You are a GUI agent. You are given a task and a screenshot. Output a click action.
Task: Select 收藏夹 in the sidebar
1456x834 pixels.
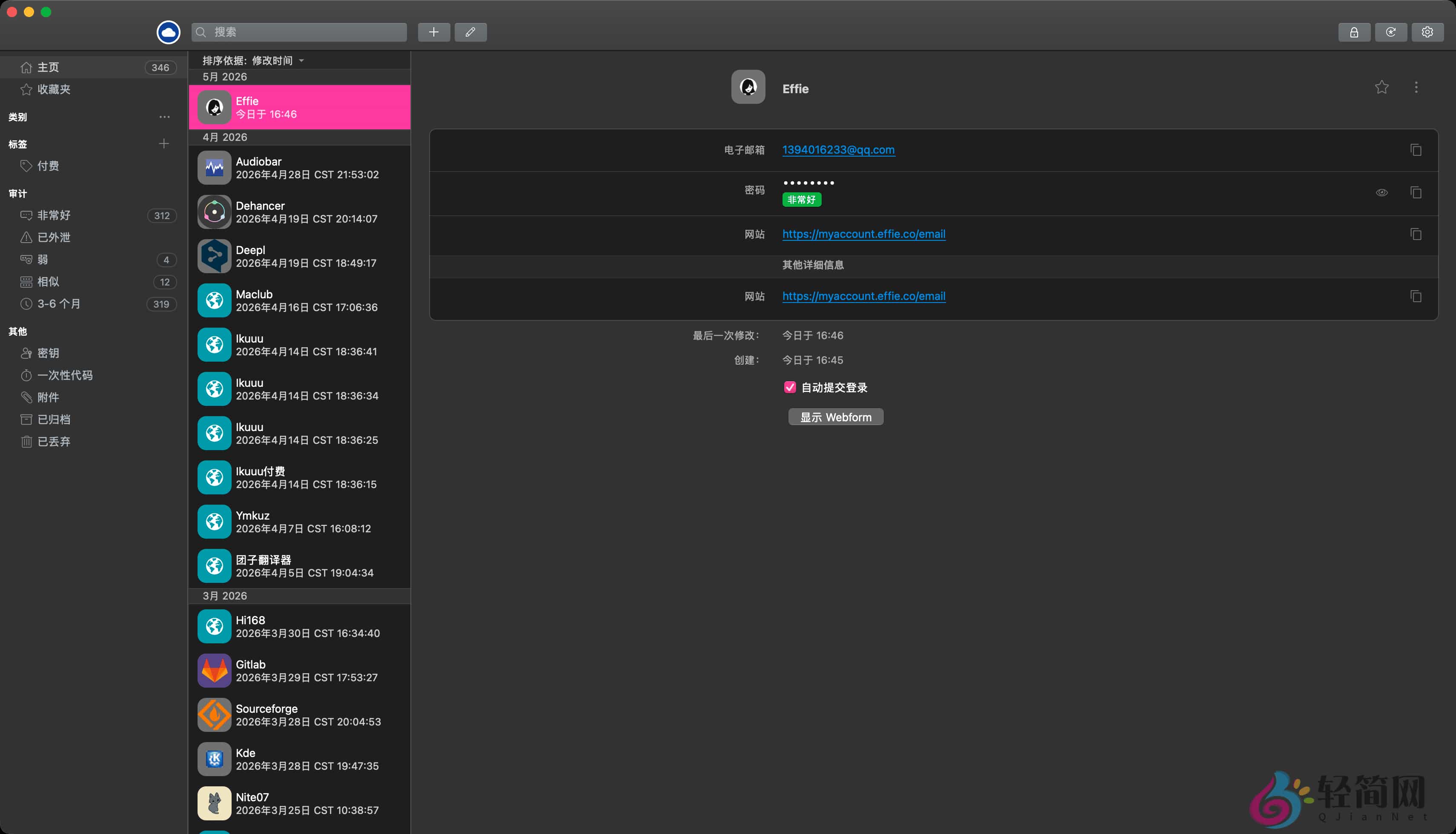94,89
